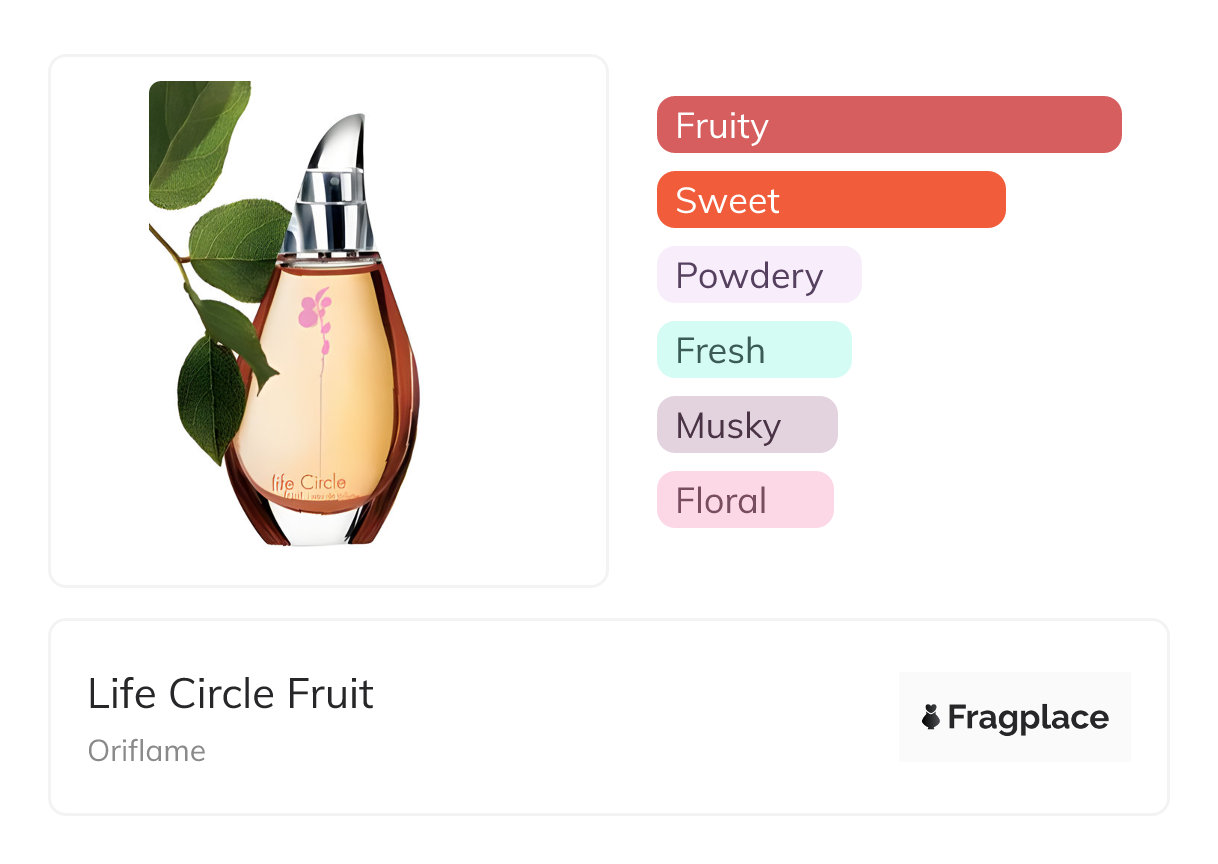Select the Fresh accord tag
The height and width of the screenshot is (864, 1218).
pyautogui.click(x=754, y=350)
